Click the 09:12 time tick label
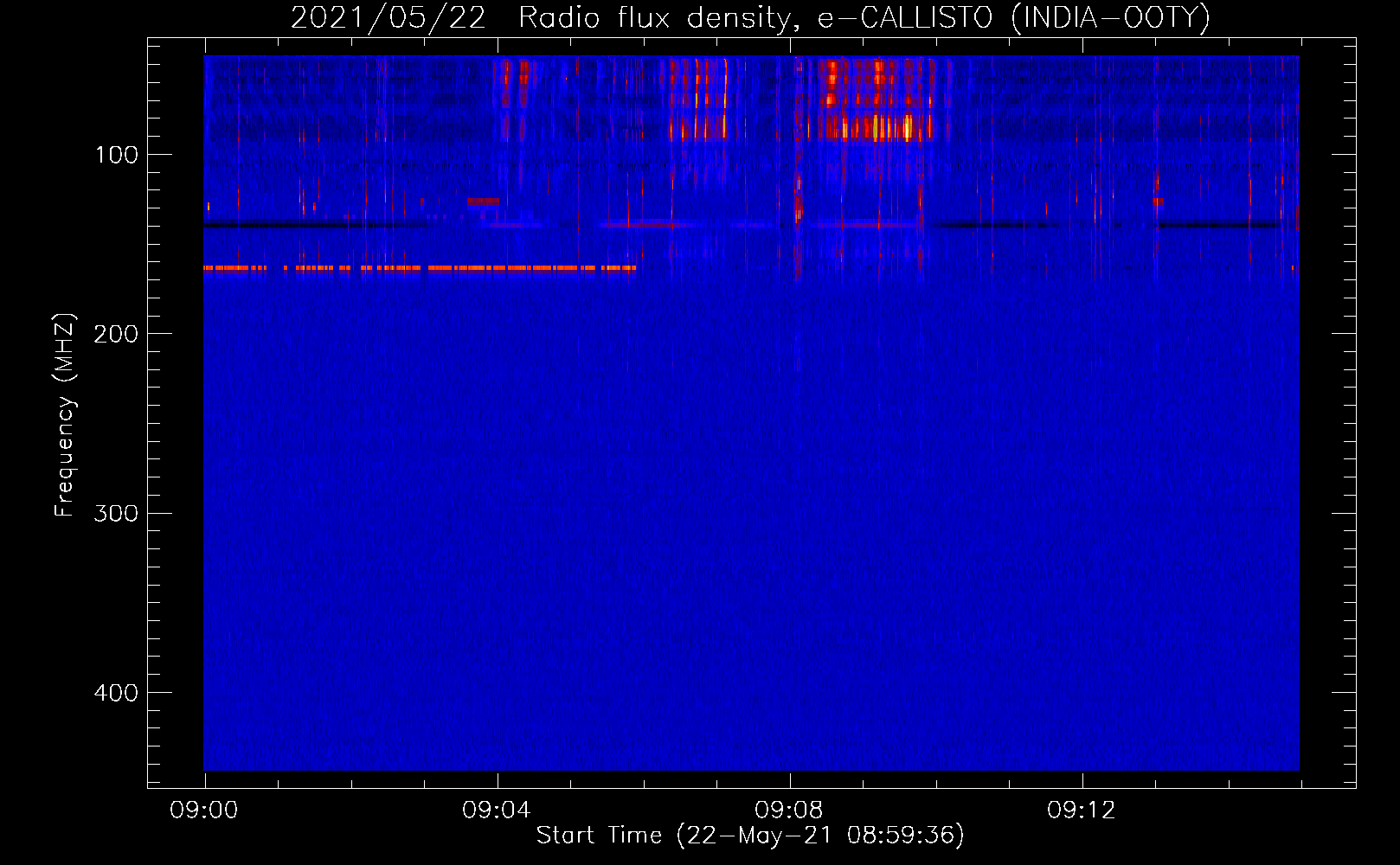The width and height of the screenshot is (1400, 865). coord(1082,811)
